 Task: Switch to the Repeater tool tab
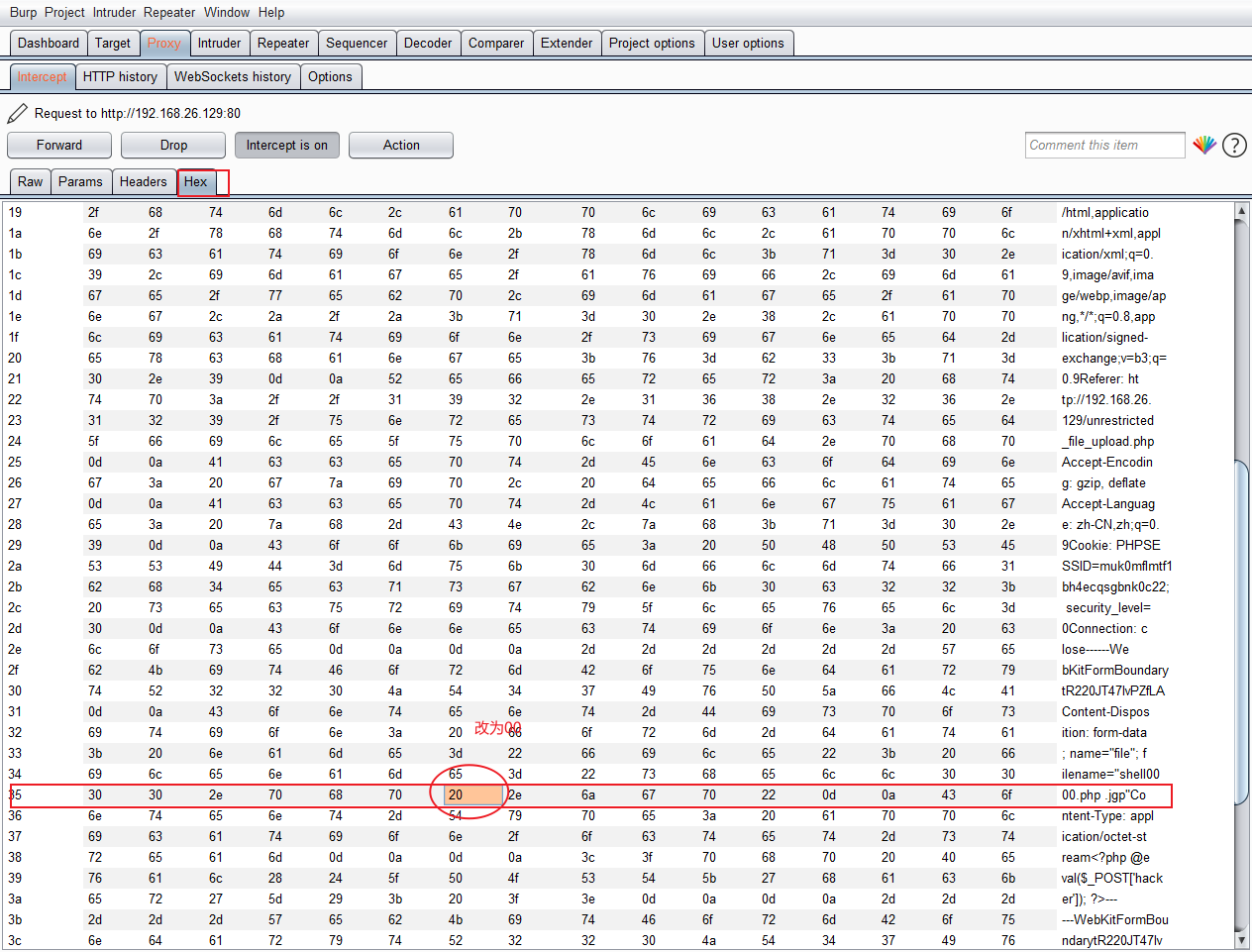pos(283,43)
